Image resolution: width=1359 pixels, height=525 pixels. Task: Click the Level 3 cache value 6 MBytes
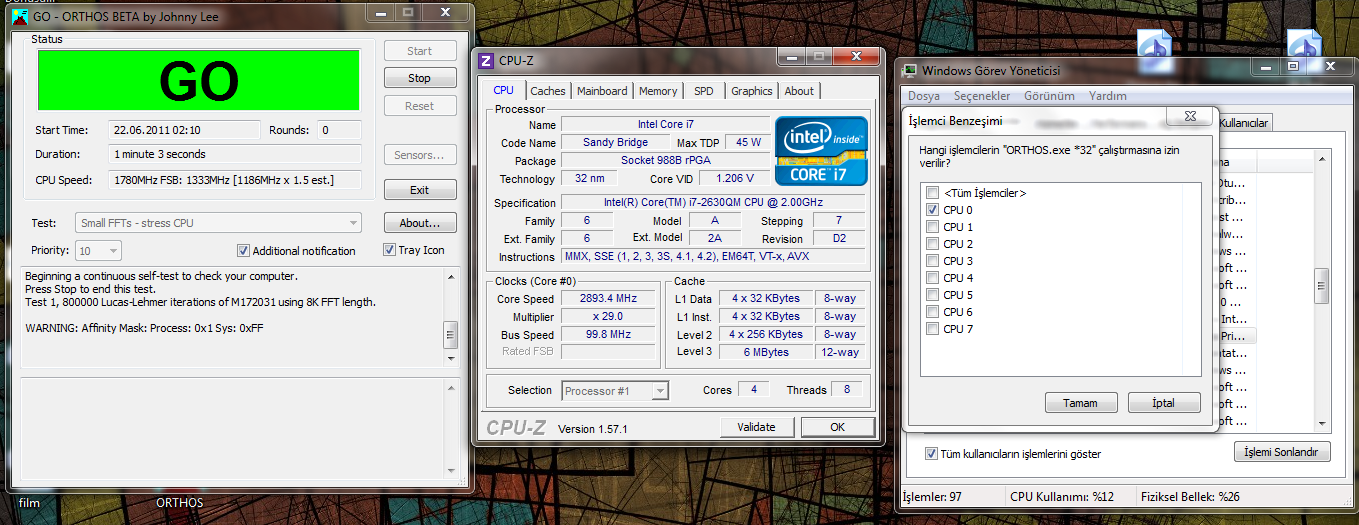766,352
